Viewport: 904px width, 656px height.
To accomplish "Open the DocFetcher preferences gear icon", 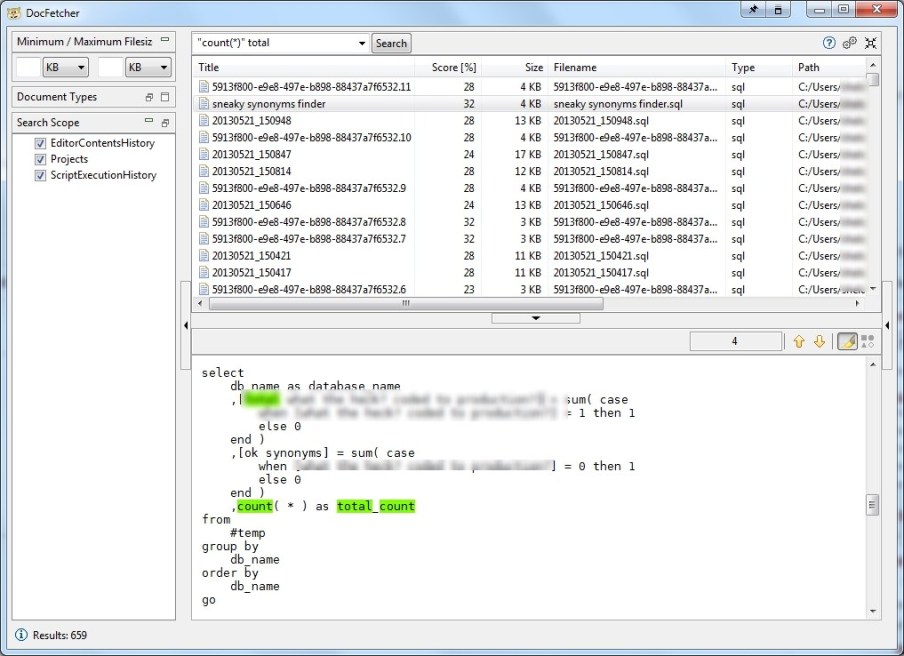I will click(x=850, y=43).
